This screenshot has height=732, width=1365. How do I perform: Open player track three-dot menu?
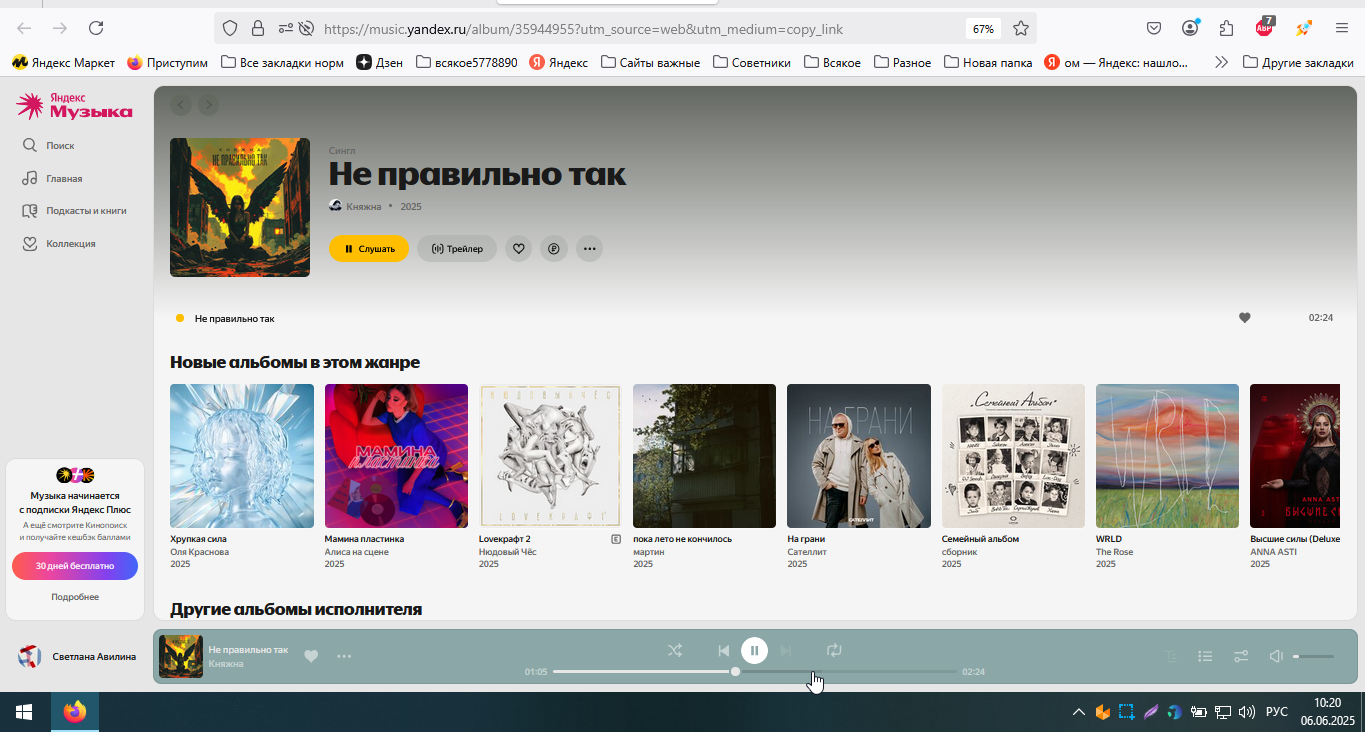[344, 657]
